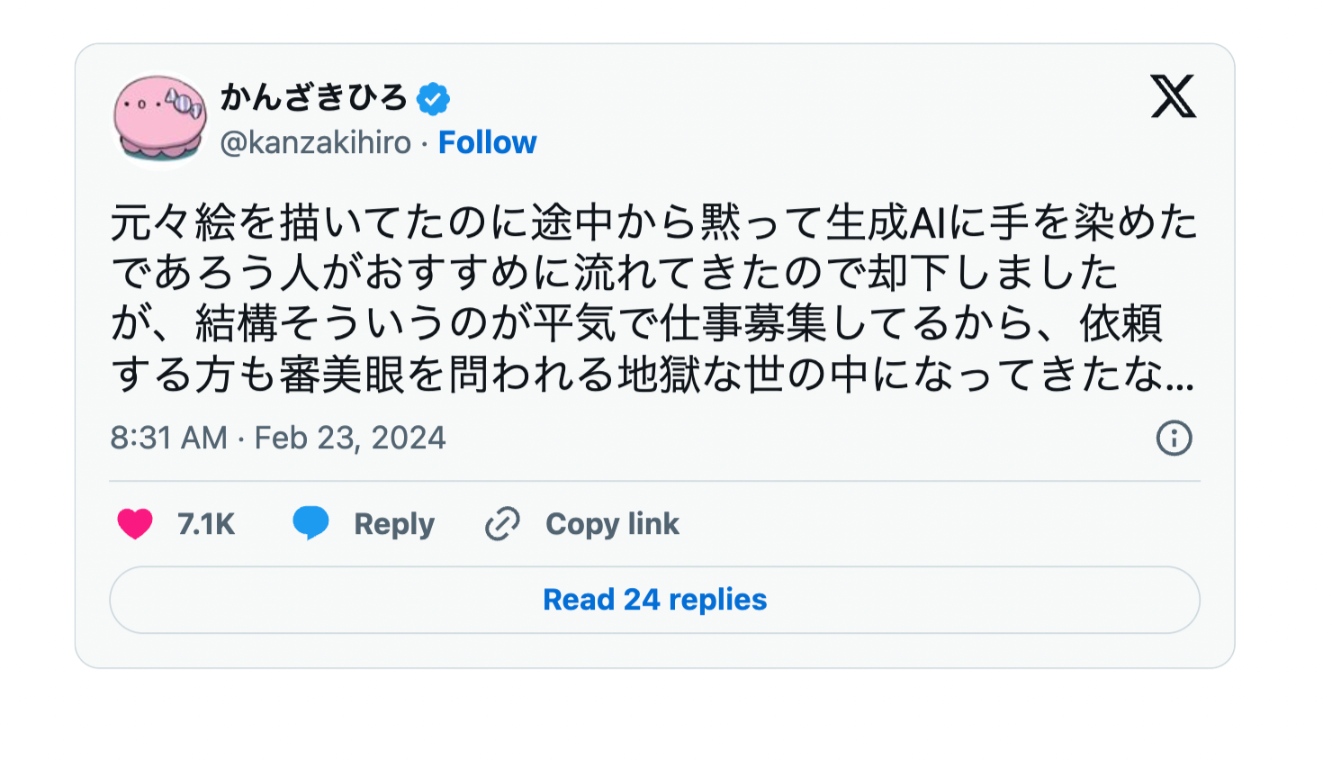This screenshot has width=1332, height=760.
Task: Open Read 24 replies
Action: [654, 600]
